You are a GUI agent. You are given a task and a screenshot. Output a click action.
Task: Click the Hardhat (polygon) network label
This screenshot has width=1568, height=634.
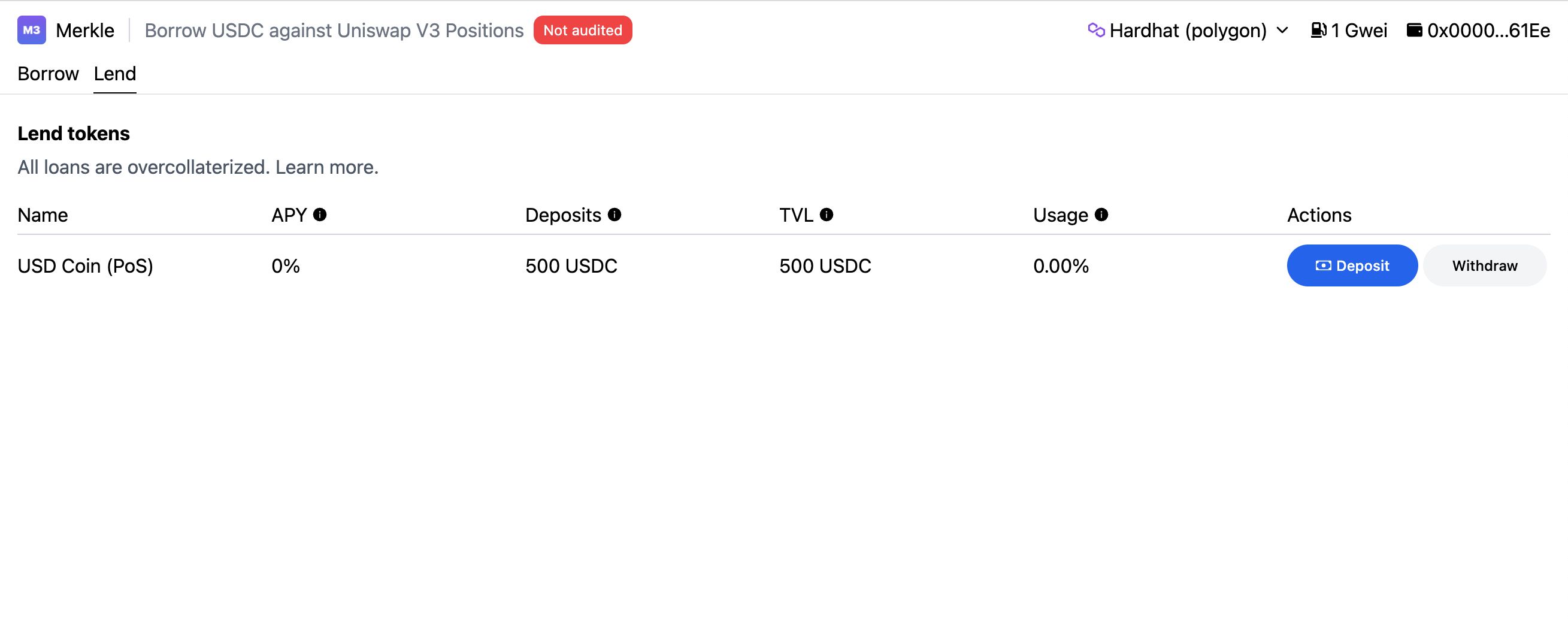[1188, 31]
